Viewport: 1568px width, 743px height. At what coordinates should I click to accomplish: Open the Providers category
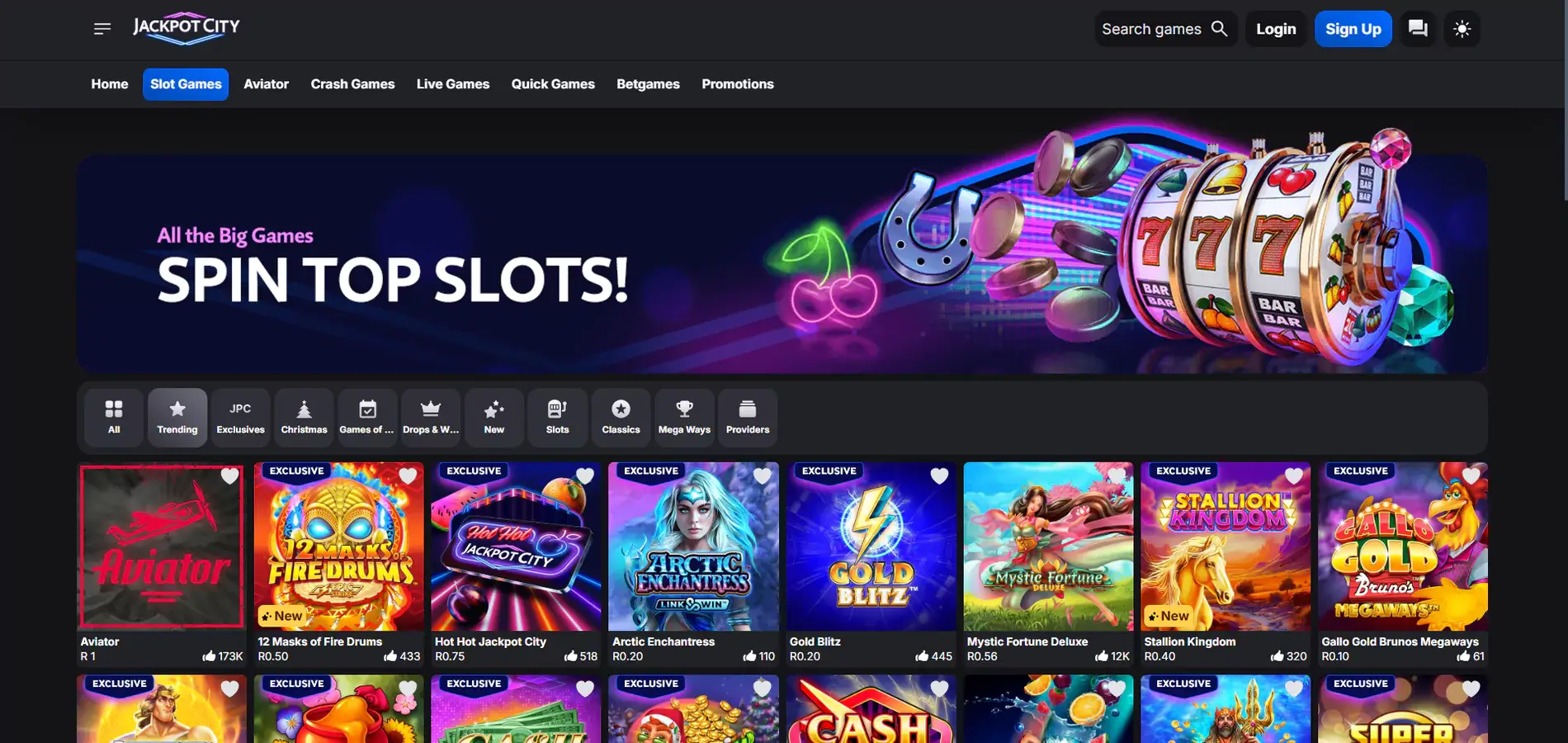pyautogui.click(x=748, y=418)
